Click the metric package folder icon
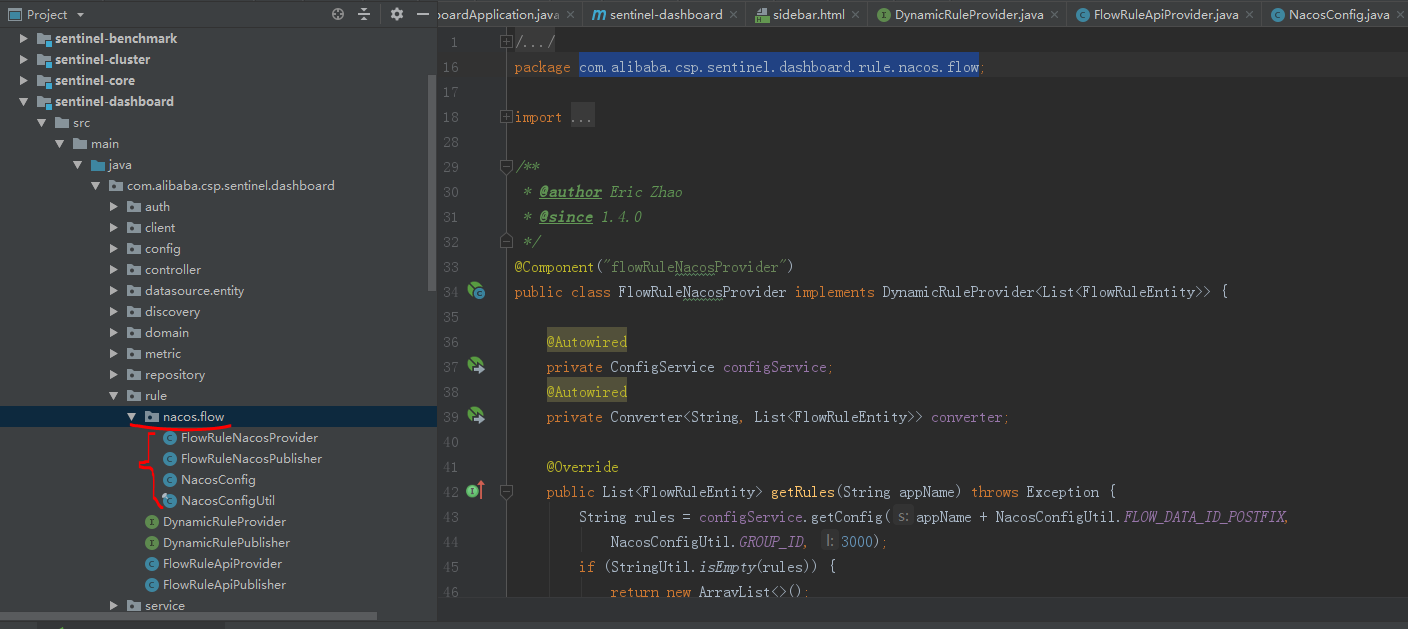The width and height of the screenshot is (1408, 629). [134, 353]
